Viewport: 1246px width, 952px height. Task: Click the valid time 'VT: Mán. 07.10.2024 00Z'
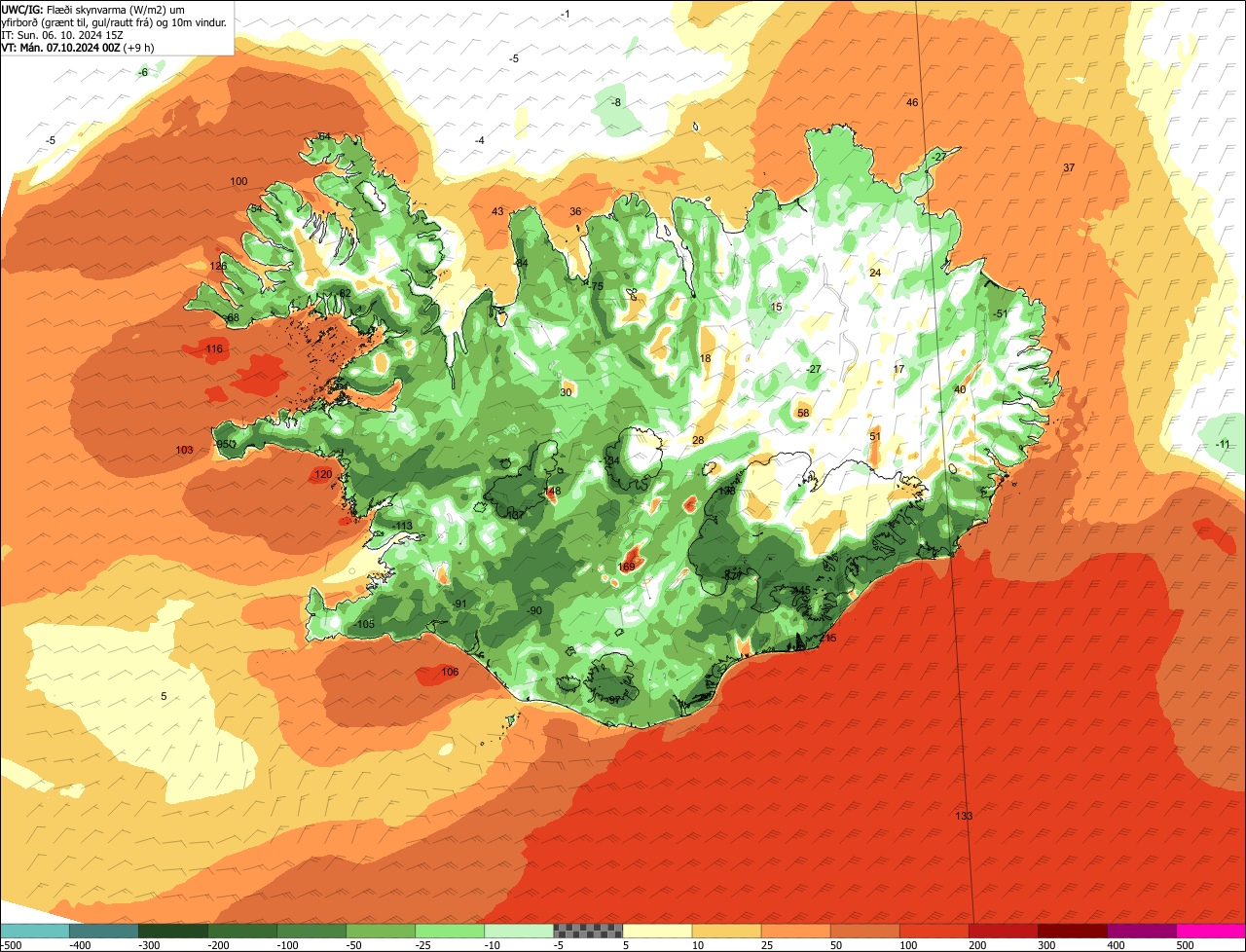pos(60,48)
